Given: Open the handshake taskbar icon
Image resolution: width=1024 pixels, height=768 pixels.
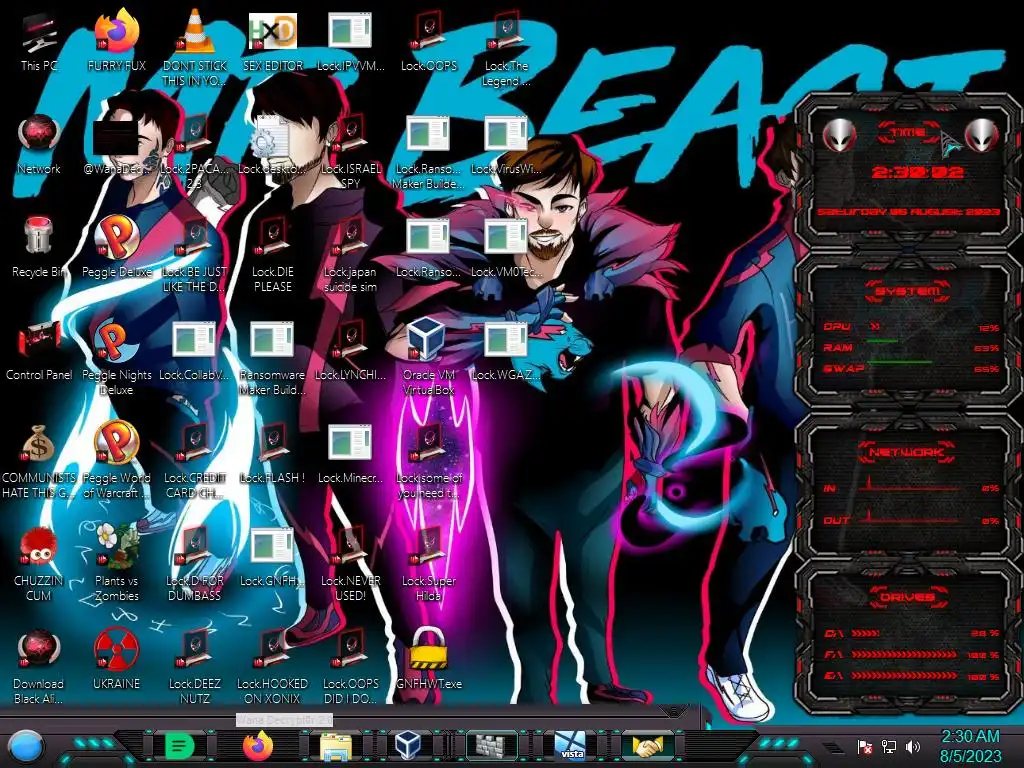Looking at the screenshot, I should coord(648,746).
